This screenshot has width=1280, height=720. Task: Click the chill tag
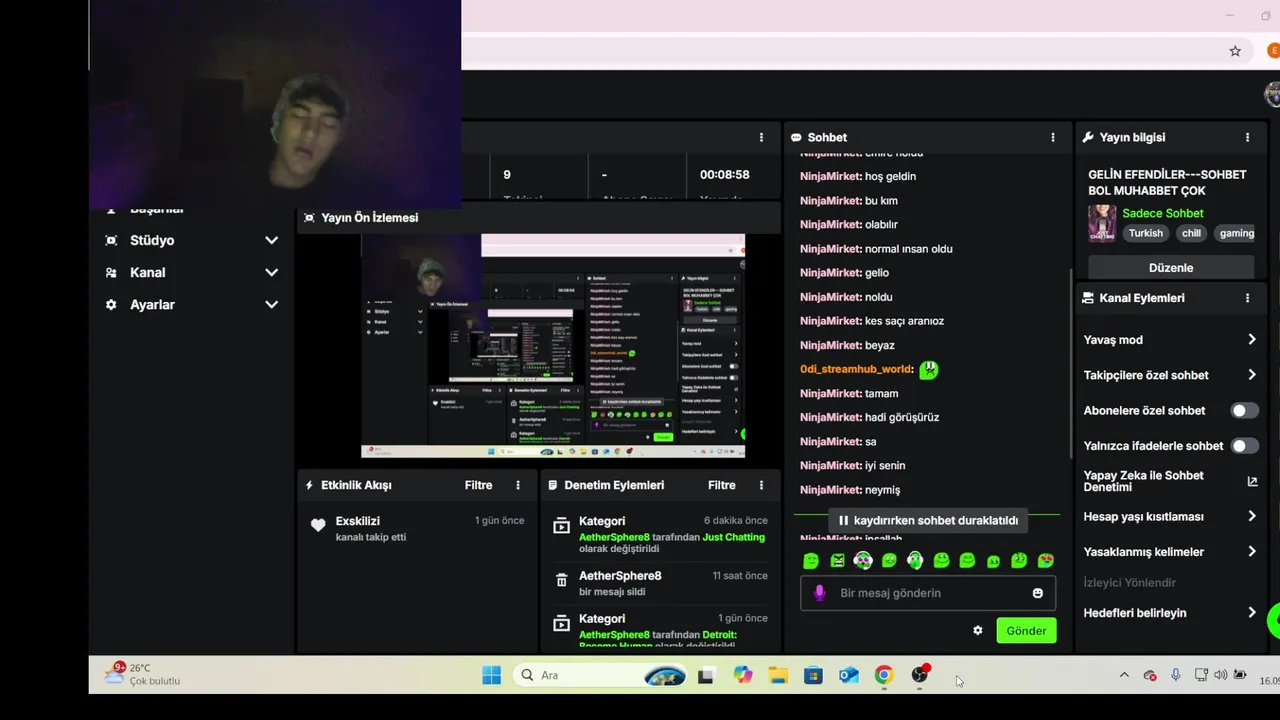[x=1191, y=233]
